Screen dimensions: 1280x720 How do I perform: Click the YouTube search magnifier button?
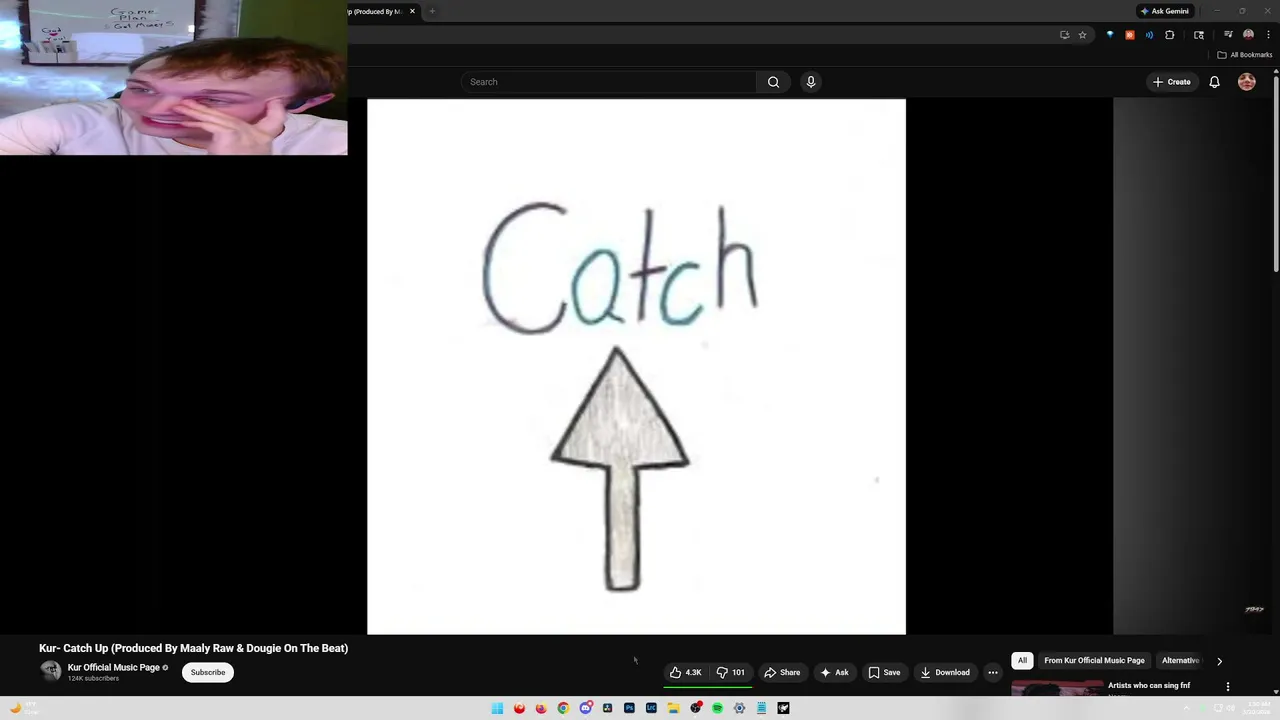pos(773,82)
